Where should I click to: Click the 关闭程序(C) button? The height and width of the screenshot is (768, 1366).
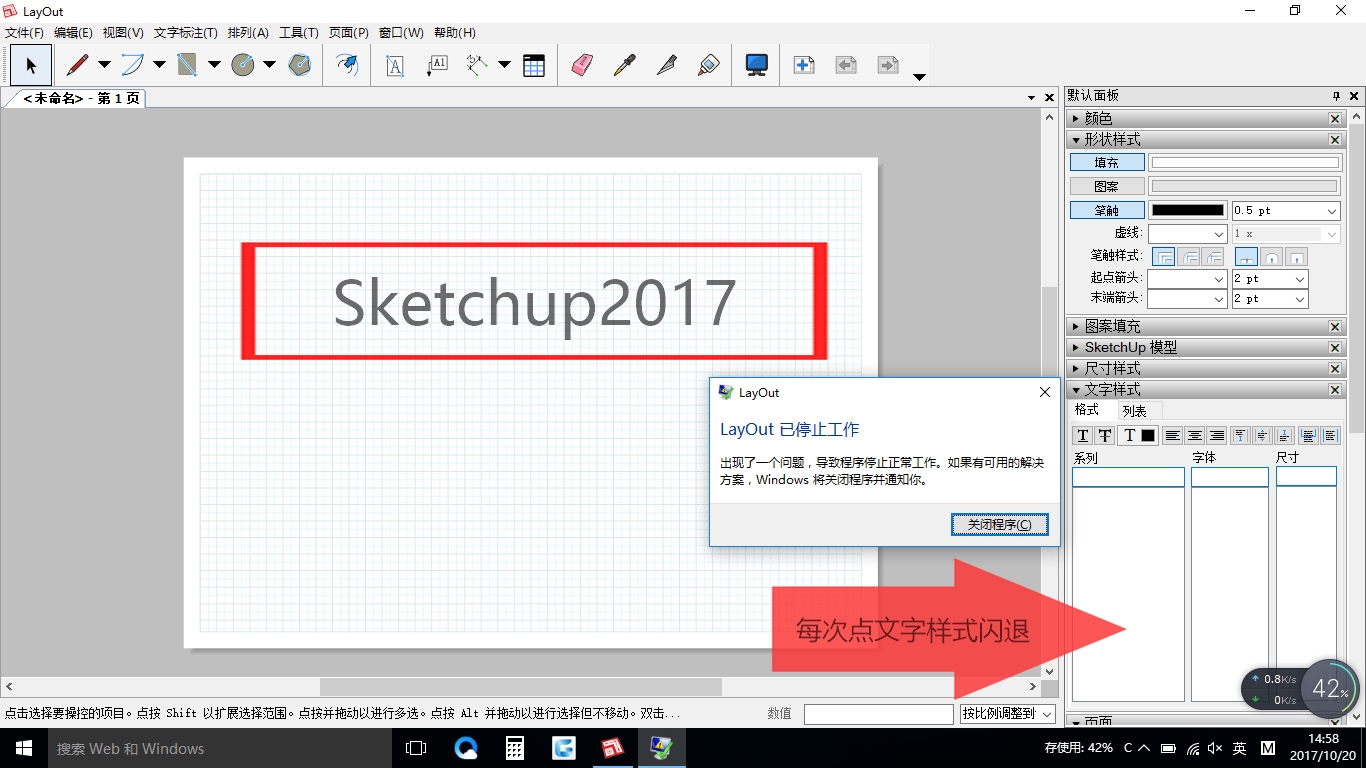(x=1000, y=525)
